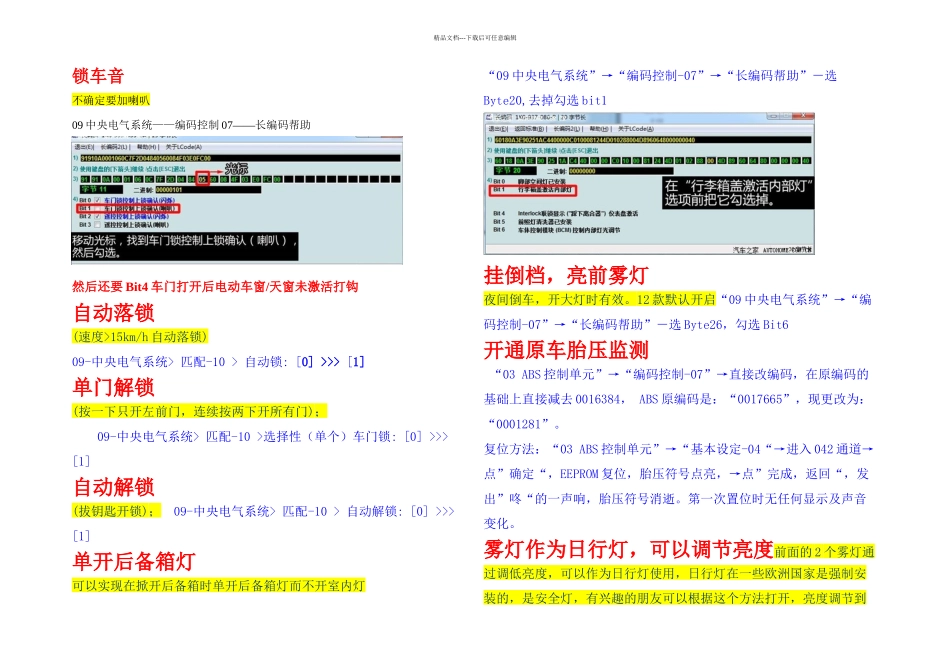The width and height of the screenshot is (950, 672).
Task: Click the 挂倒档，亮前雾灯 heading
Action: (566, 275)
